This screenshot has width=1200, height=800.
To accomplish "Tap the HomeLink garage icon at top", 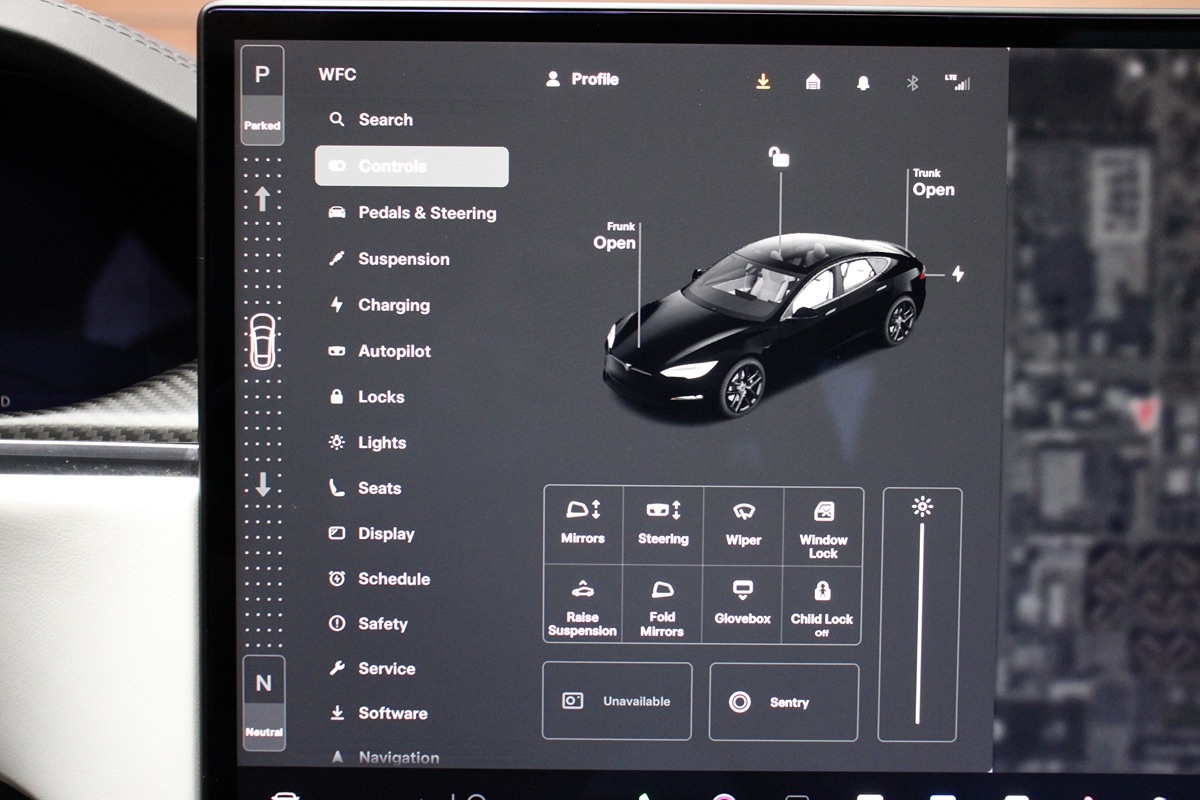I will [813, 80].
